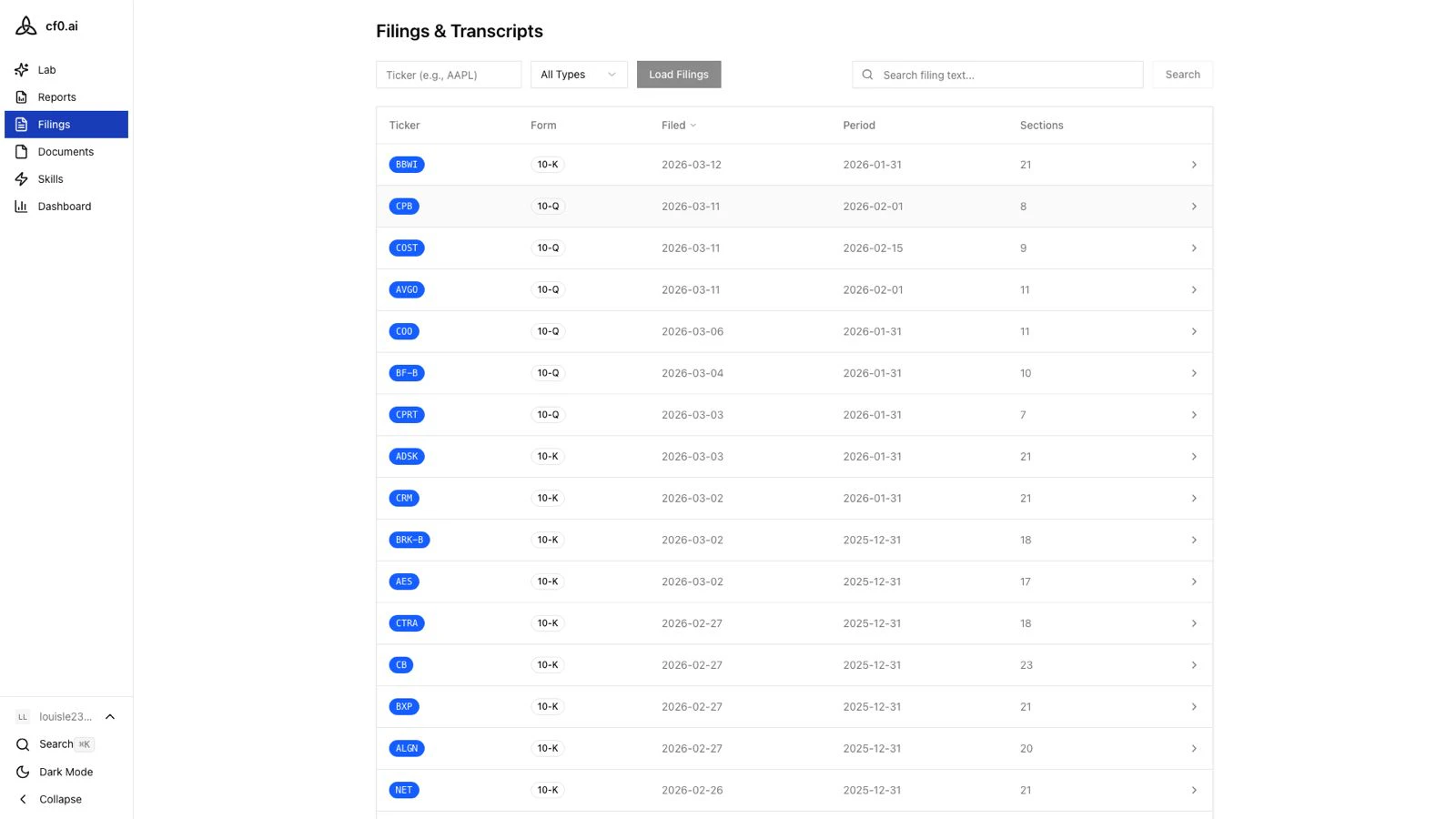
Task: Click the cf0.ai logo icon
Action: tap(26, 25)
